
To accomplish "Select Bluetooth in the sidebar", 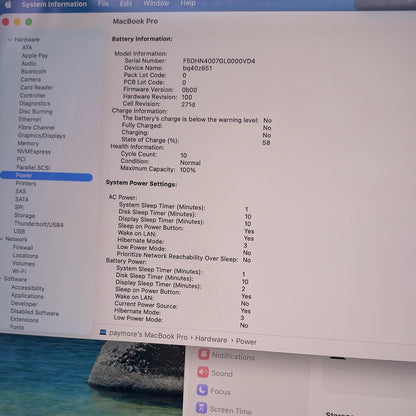I will 34,71.
